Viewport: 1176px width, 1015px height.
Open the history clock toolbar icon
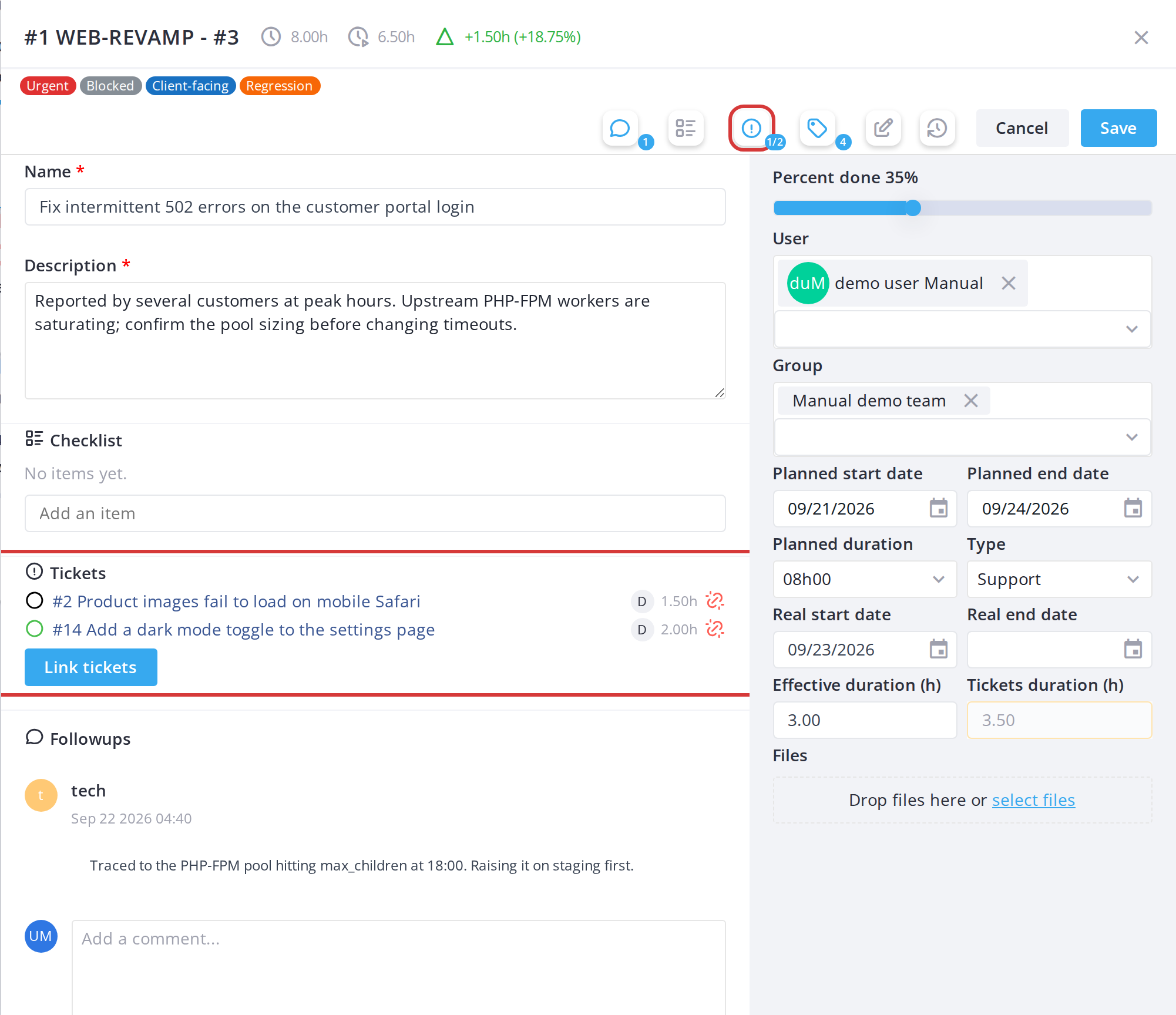937,128
